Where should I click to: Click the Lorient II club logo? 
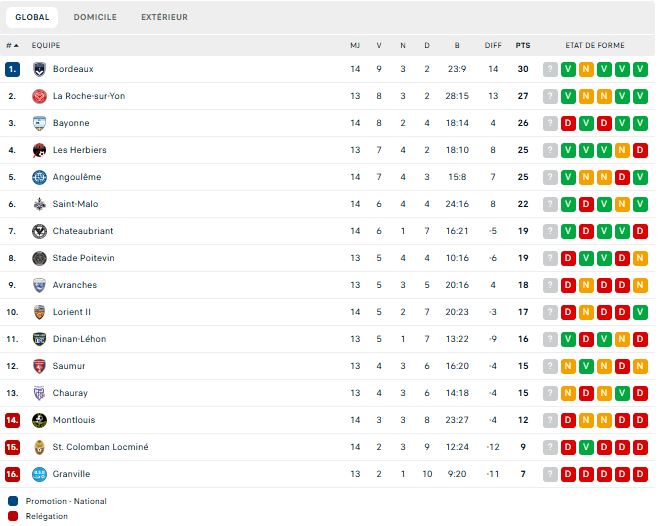[40, 312]
